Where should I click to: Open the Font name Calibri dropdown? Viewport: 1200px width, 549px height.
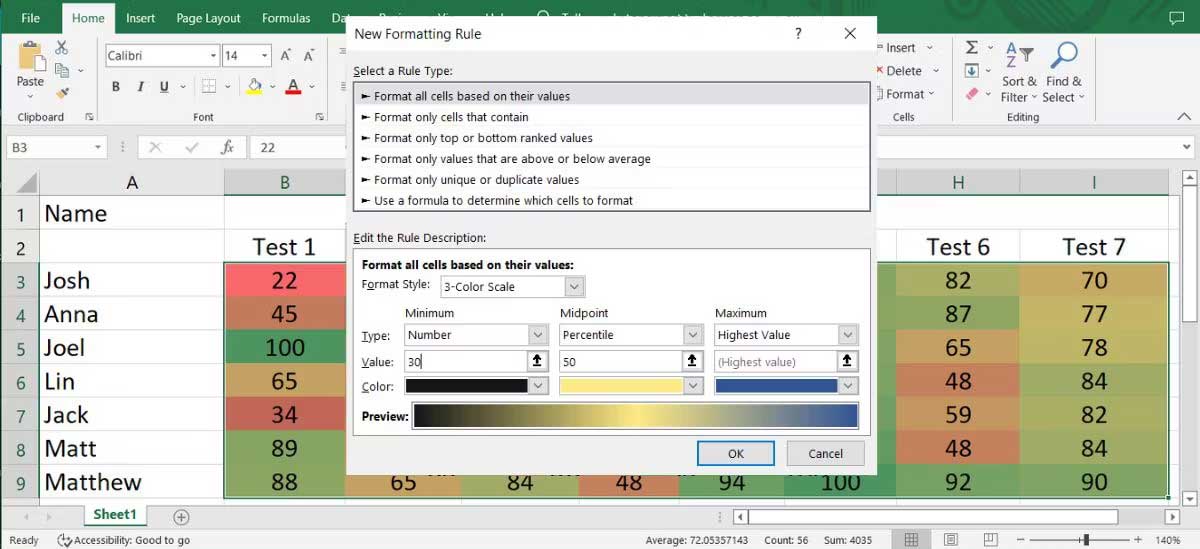(x=211, y=56)
